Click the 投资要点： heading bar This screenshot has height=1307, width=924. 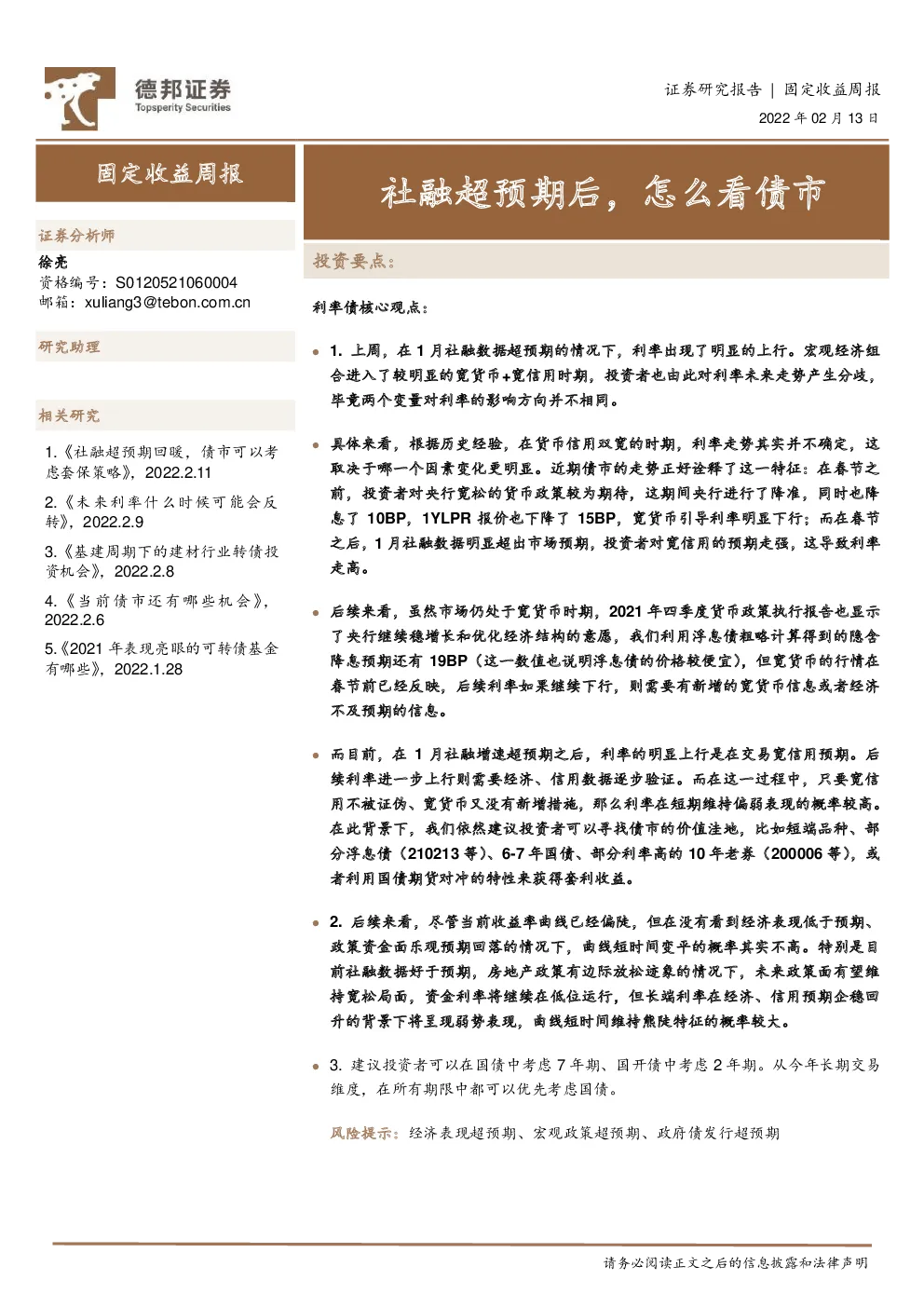click(x=597, y=261)
